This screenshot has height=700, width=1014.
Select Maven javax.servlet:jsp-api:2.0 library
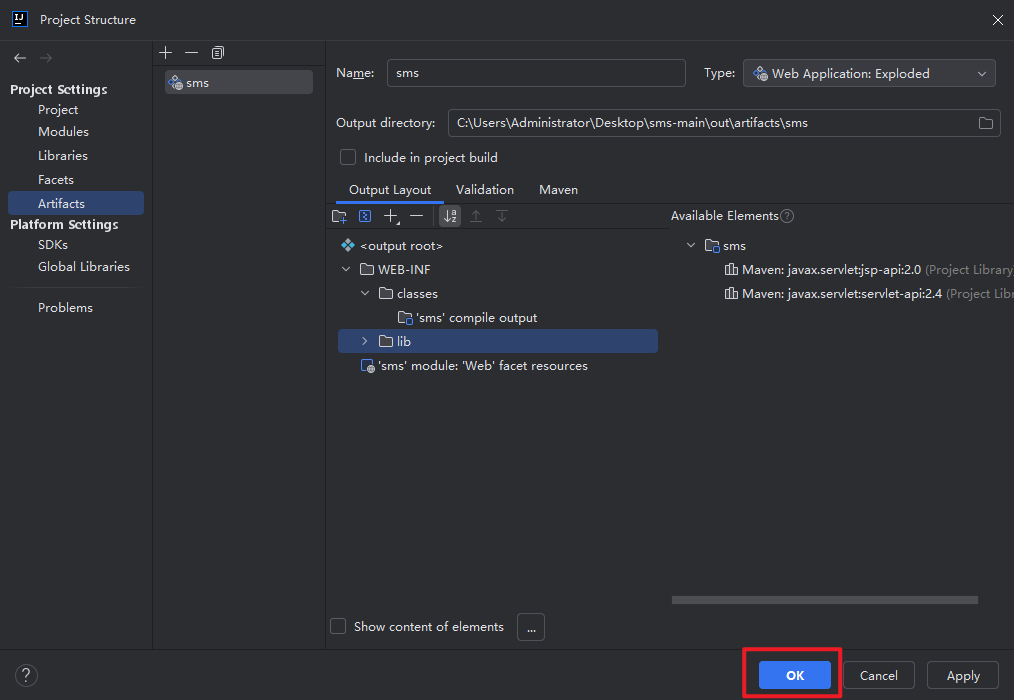pyautogui.click(x=868, y=270)
